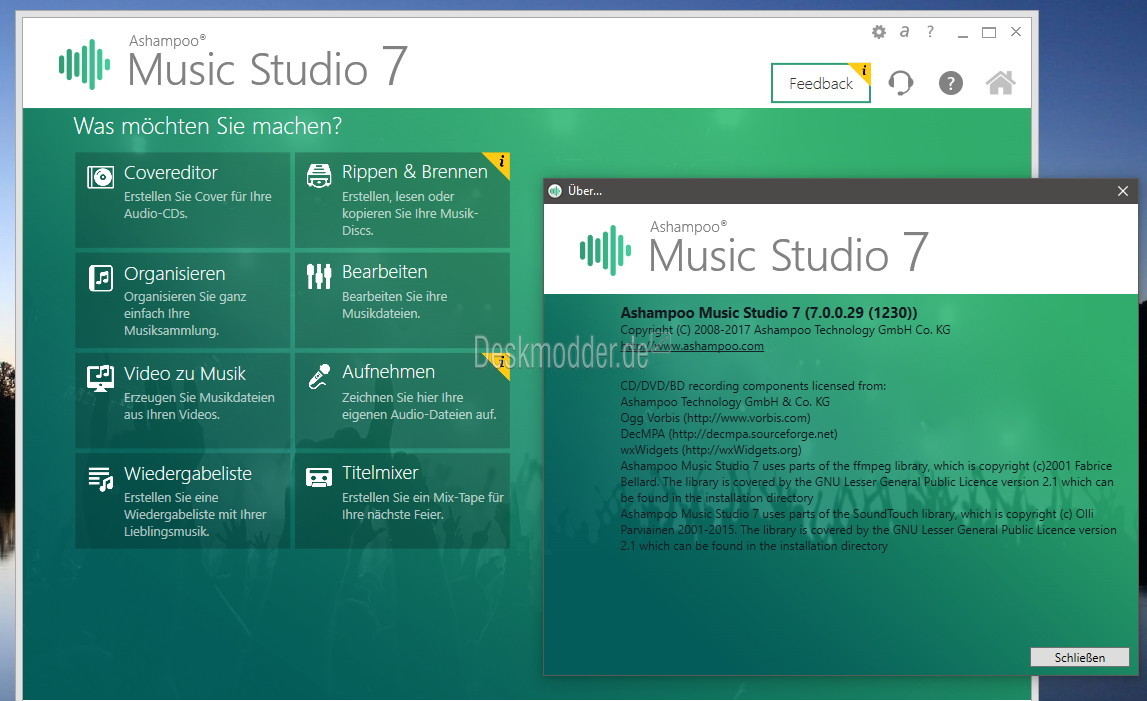Screen dimensions: 1147x701
Task: Click the Ashampoo Music Studio 7 logo in main window
Action: 233,64
